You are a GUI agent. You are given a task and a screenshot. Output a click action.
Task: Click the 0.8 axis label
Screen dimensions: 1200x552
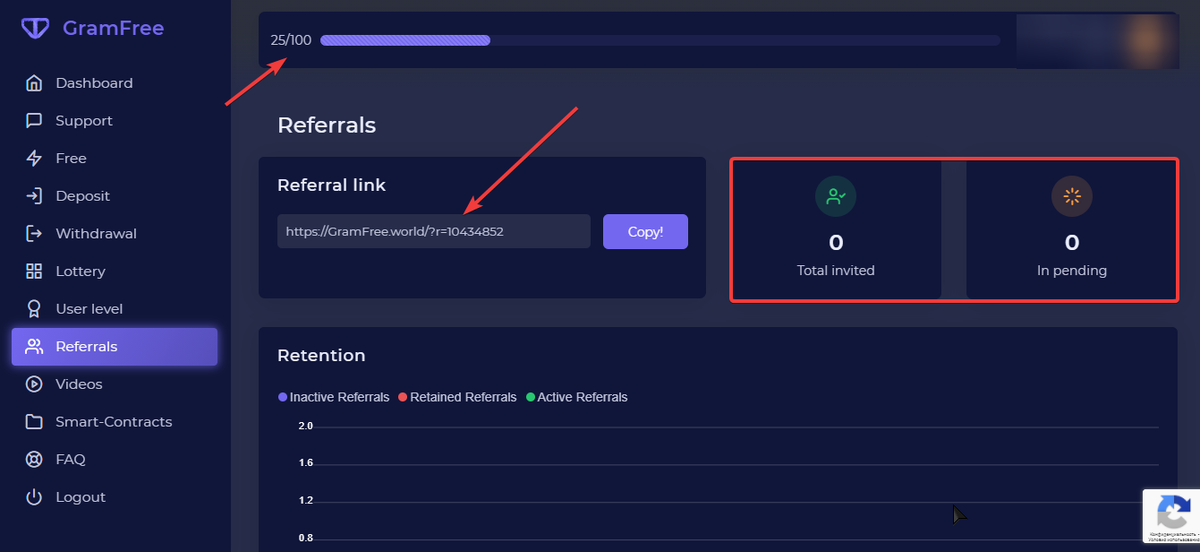[x=306, y=538]
